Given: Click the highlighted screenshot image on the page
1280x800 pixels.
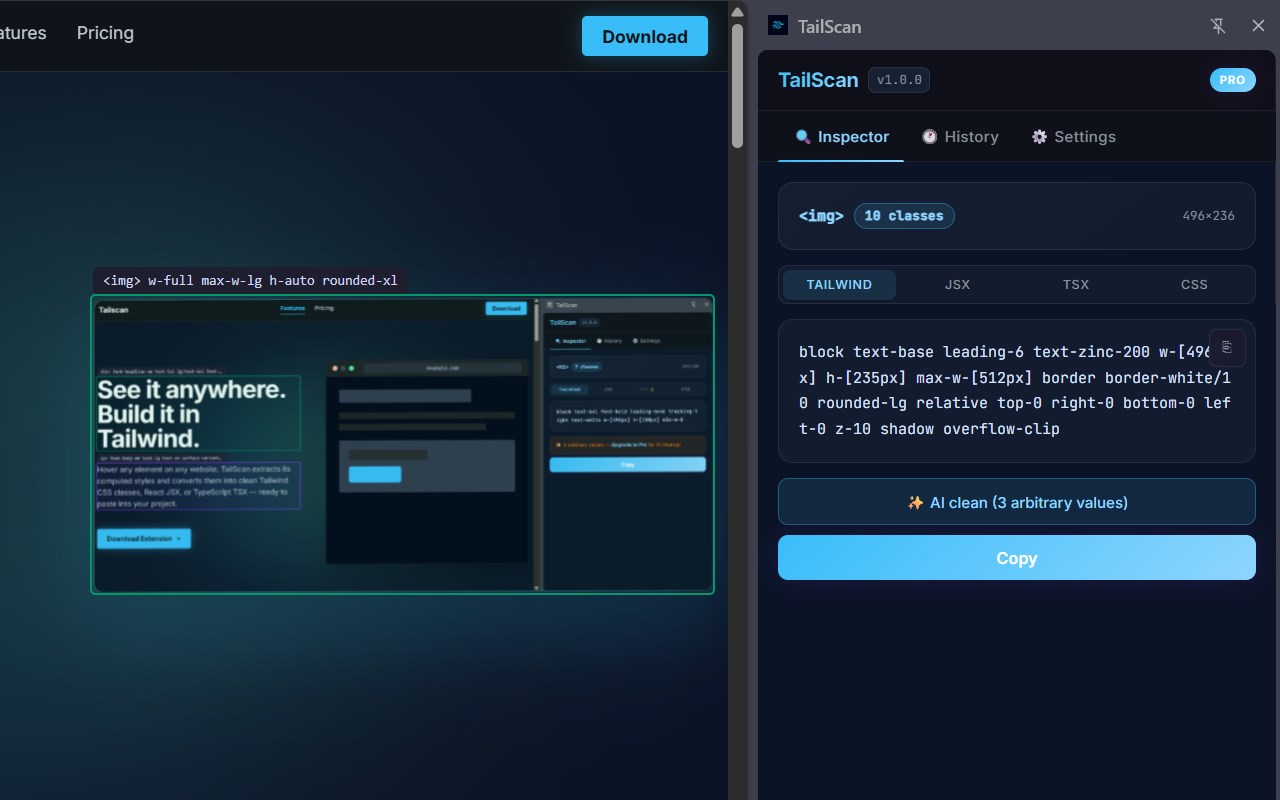Looking at the screenshot, I should pos(403,444).
